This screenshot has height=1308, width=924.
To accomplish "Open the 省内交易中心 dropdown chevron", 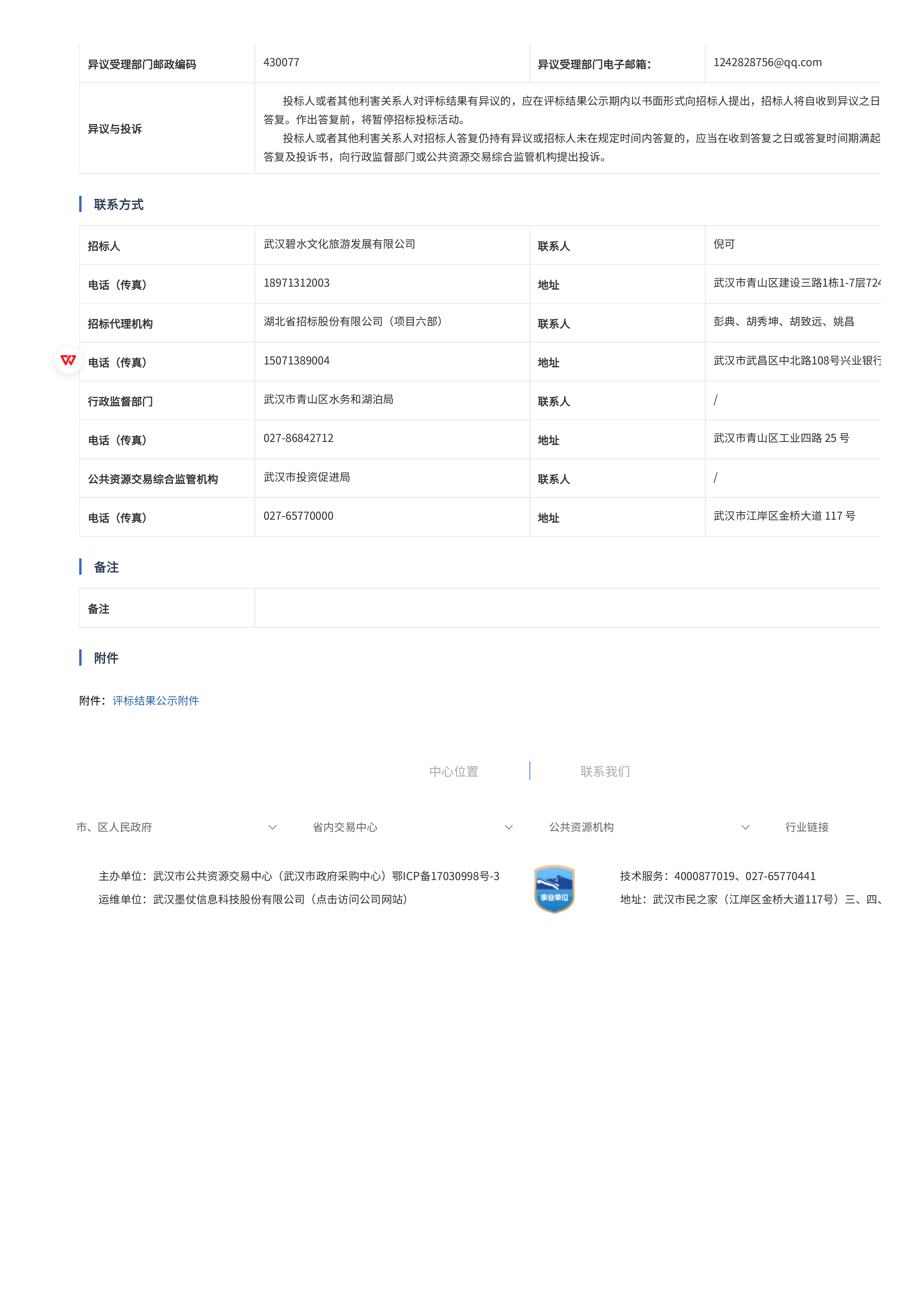I will click(509, 827).
